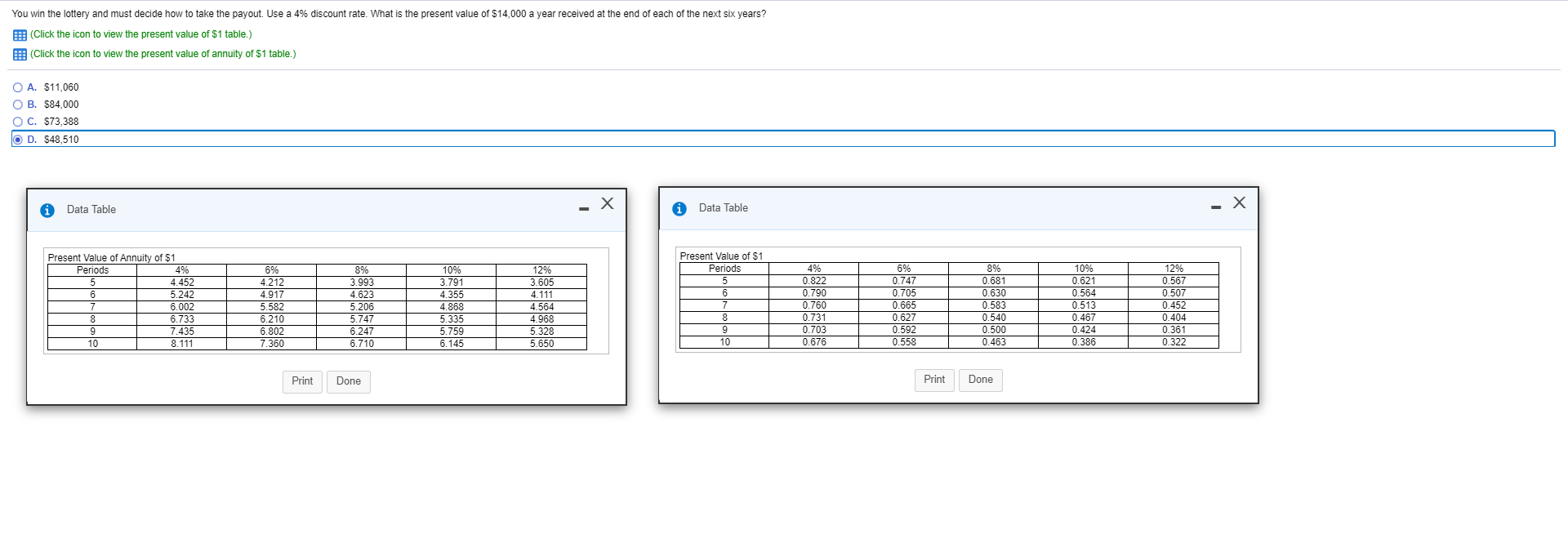The height and width of the screenshot is (534, 1568).
Task: Click present value factor 0.822 at 4%
Action: [x=814, y=281]
